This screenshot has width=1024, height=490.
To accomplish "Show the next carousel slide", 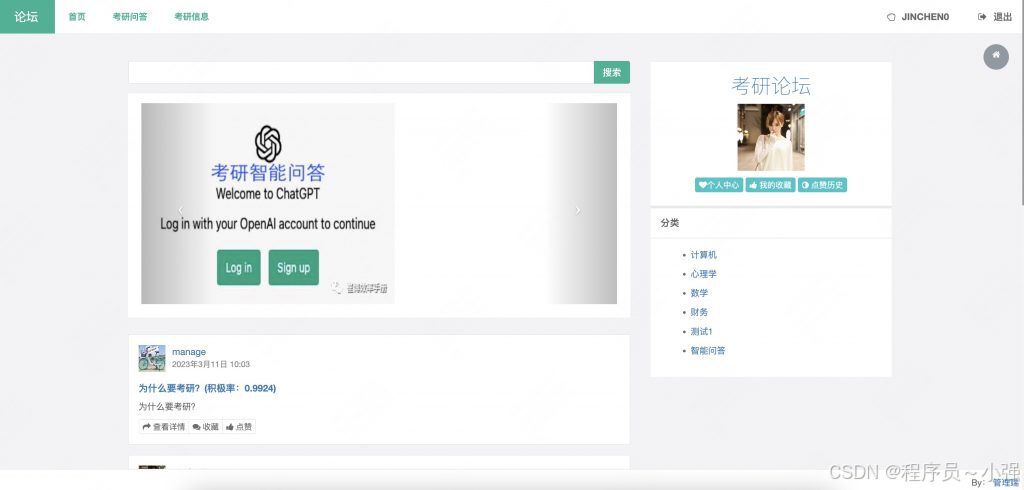I will (577, 210).
